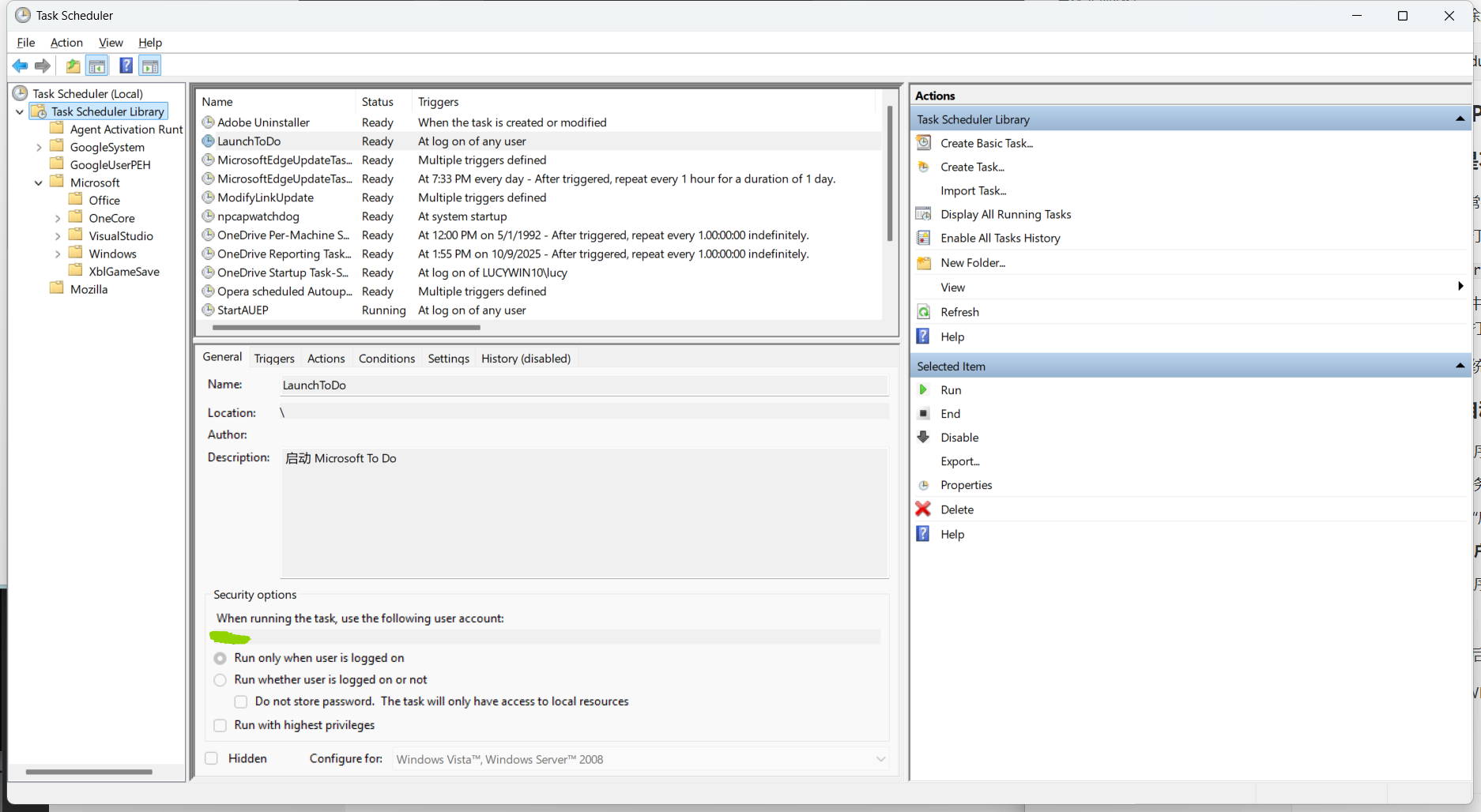1481x812 pixels.
Task: Expand the GoogleSystem folder in tree
Action: pyautogui.click(x=39, y=147)
